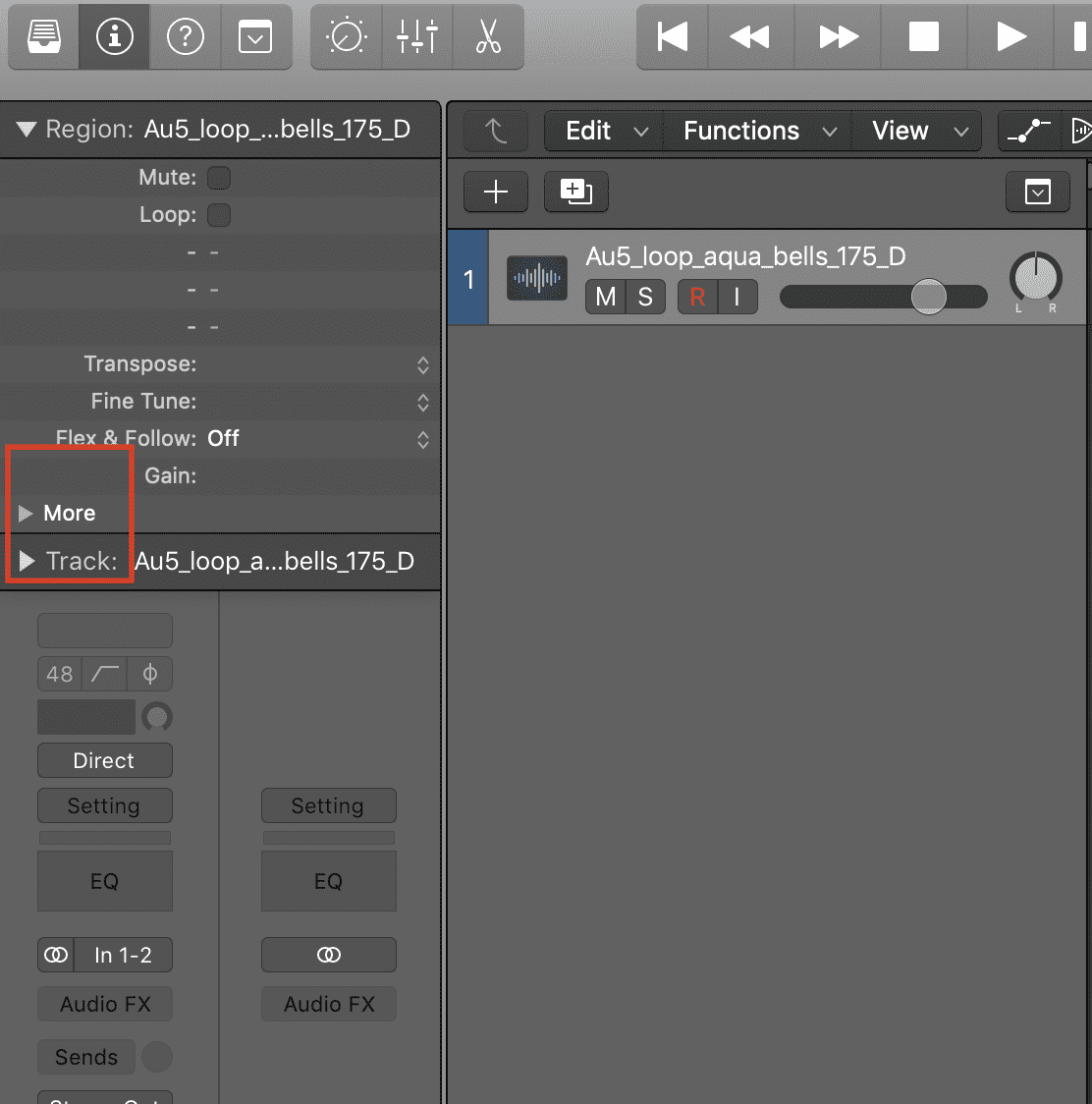Click right channel strip Audio FX slot
The image size is (1092, 1104).
click(329, 1004)
